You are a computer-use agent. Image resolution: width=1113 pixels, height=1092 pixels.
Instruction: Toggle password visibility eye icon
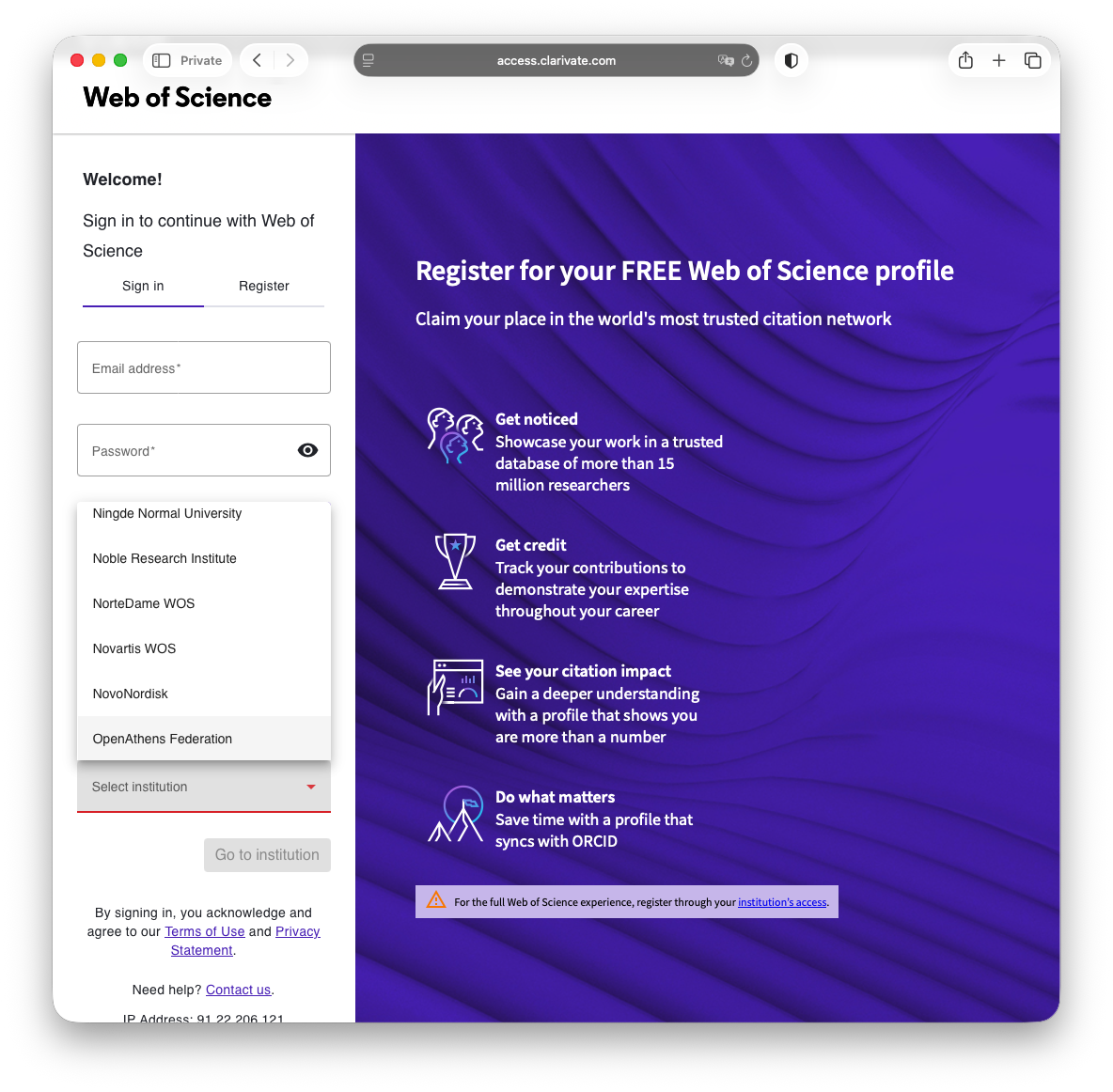tap(307, 450)
